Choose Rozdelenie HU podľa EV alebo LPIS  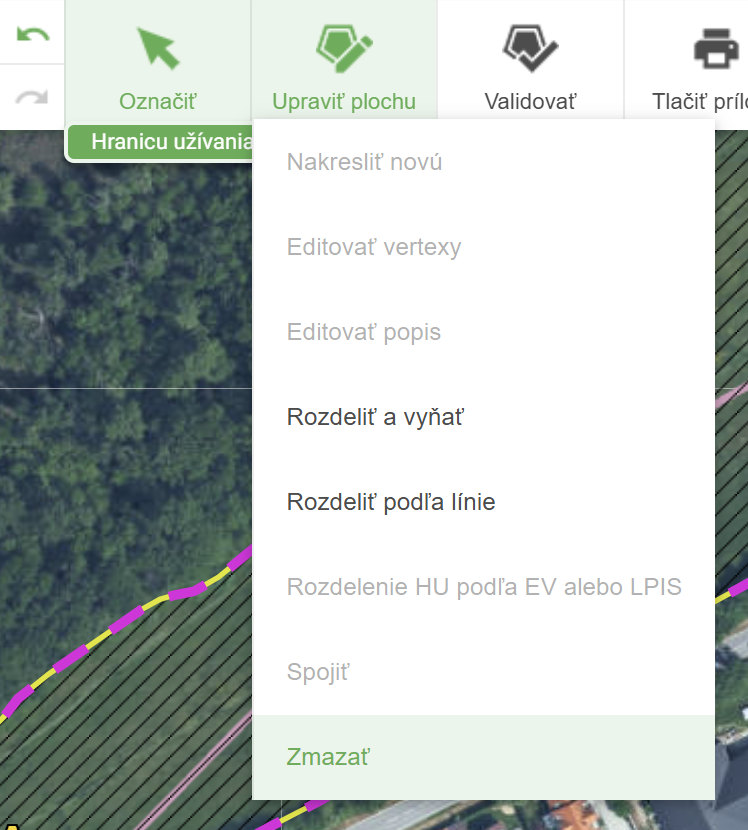(483, 587)
